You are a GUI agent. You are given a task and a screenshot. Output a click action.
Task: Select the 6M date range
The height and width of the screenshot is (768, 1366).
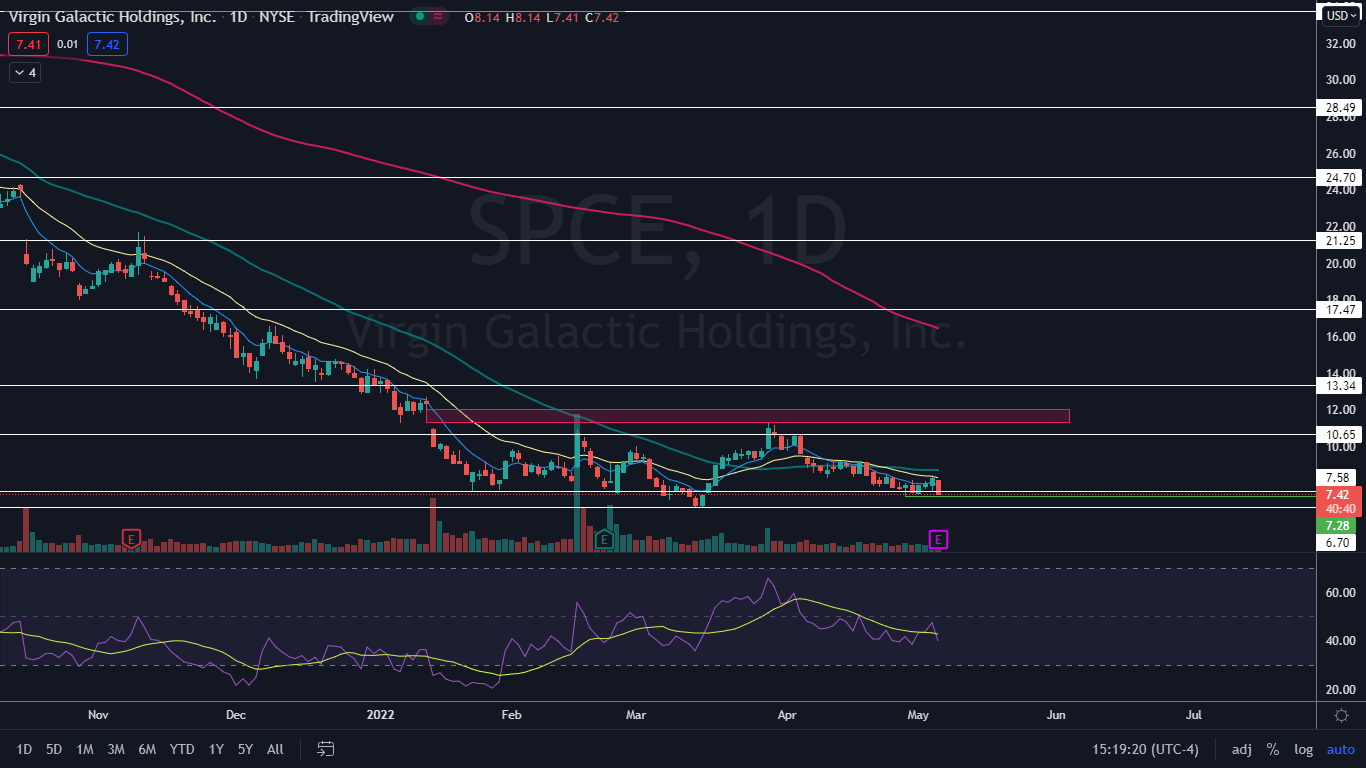point(147,749)
